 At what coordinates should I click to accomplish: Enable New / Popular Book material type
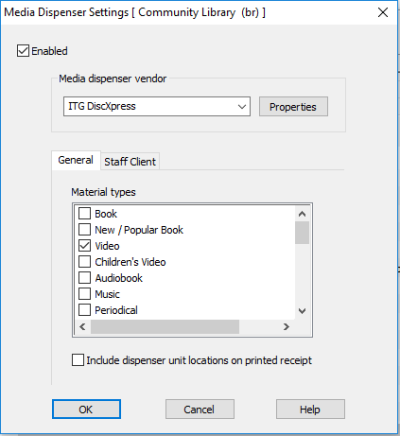[x=85, y=229]
